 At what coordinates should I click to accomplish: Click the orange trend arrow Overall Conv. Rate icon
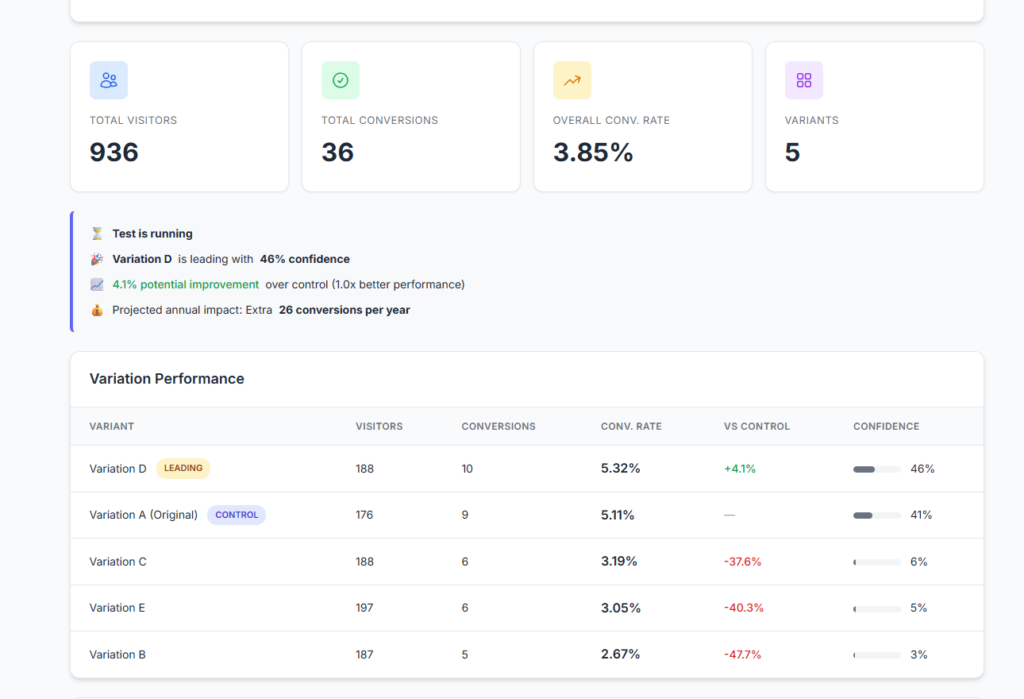572,80
